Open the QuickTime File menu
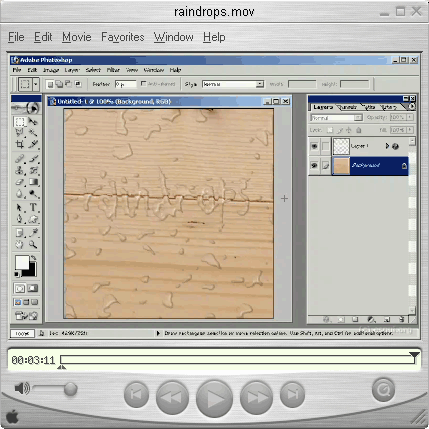The width and height of the screenshot is (429, 429). click(x=16, y=37)
